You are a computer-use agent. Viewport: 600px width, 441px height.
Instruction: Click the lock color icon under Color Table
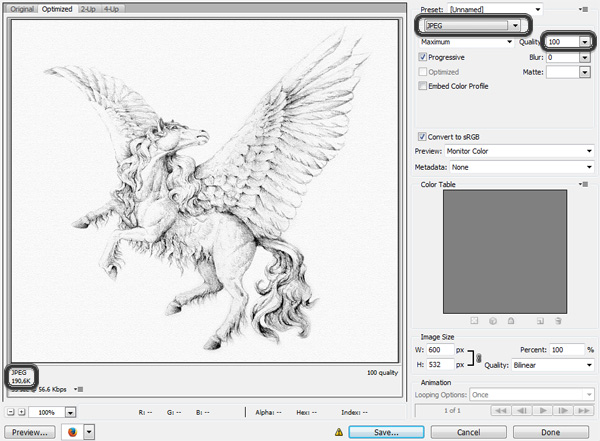tap(509, 321)
